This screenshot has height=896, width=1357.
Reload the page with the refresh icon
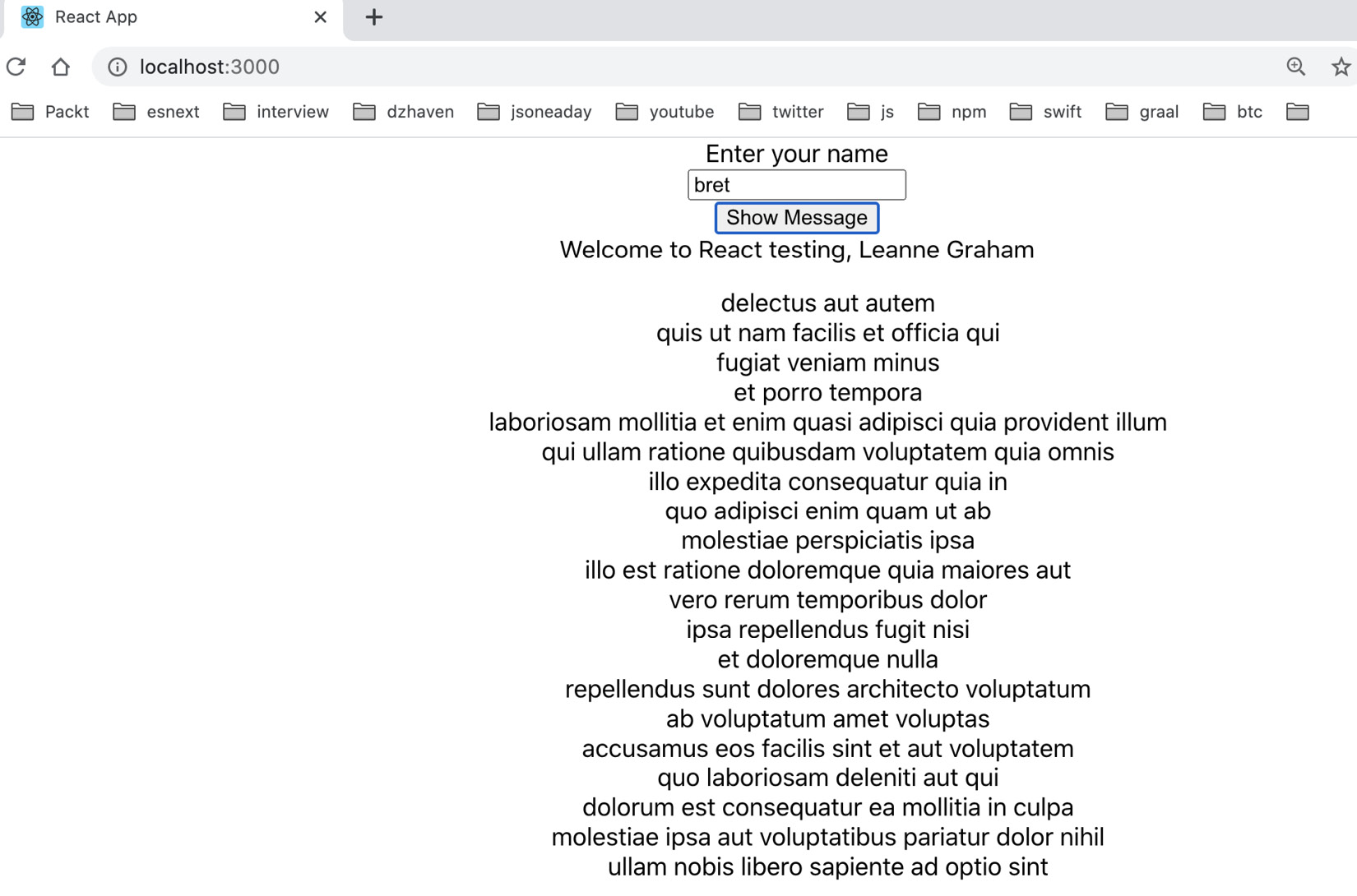click(16, 67)
